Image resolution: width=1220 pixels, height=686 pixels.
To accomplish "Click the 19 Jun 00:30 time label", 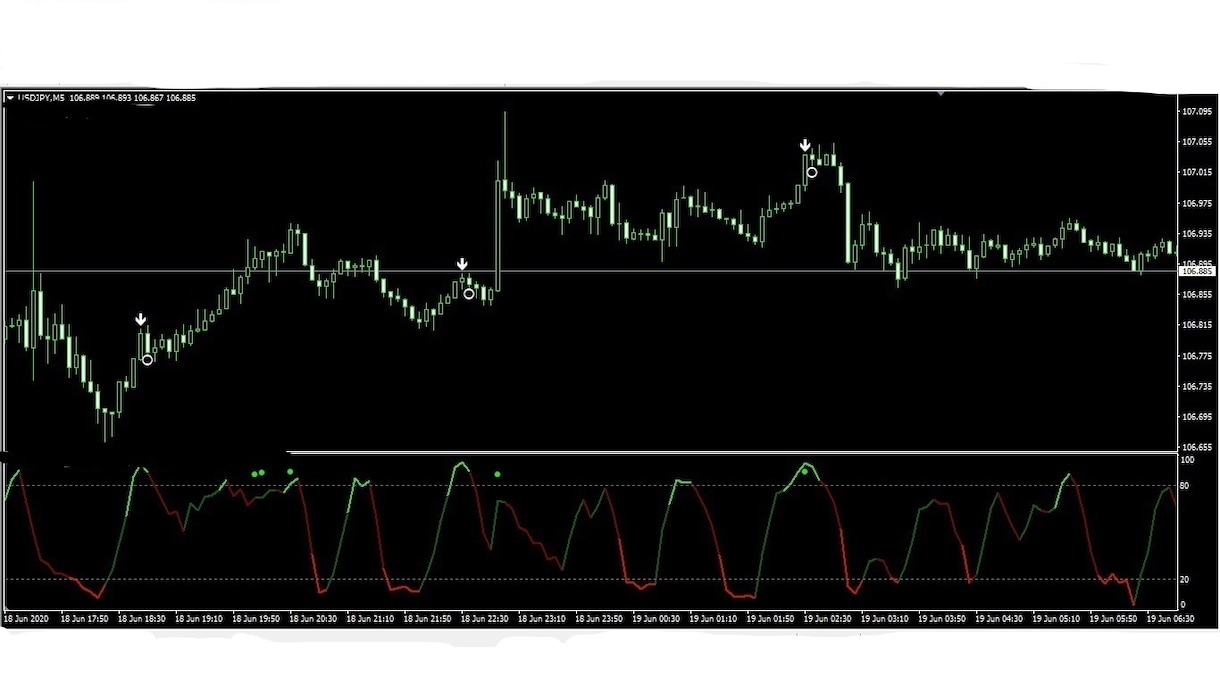I will pyautogui.click(x=655, y=618).
